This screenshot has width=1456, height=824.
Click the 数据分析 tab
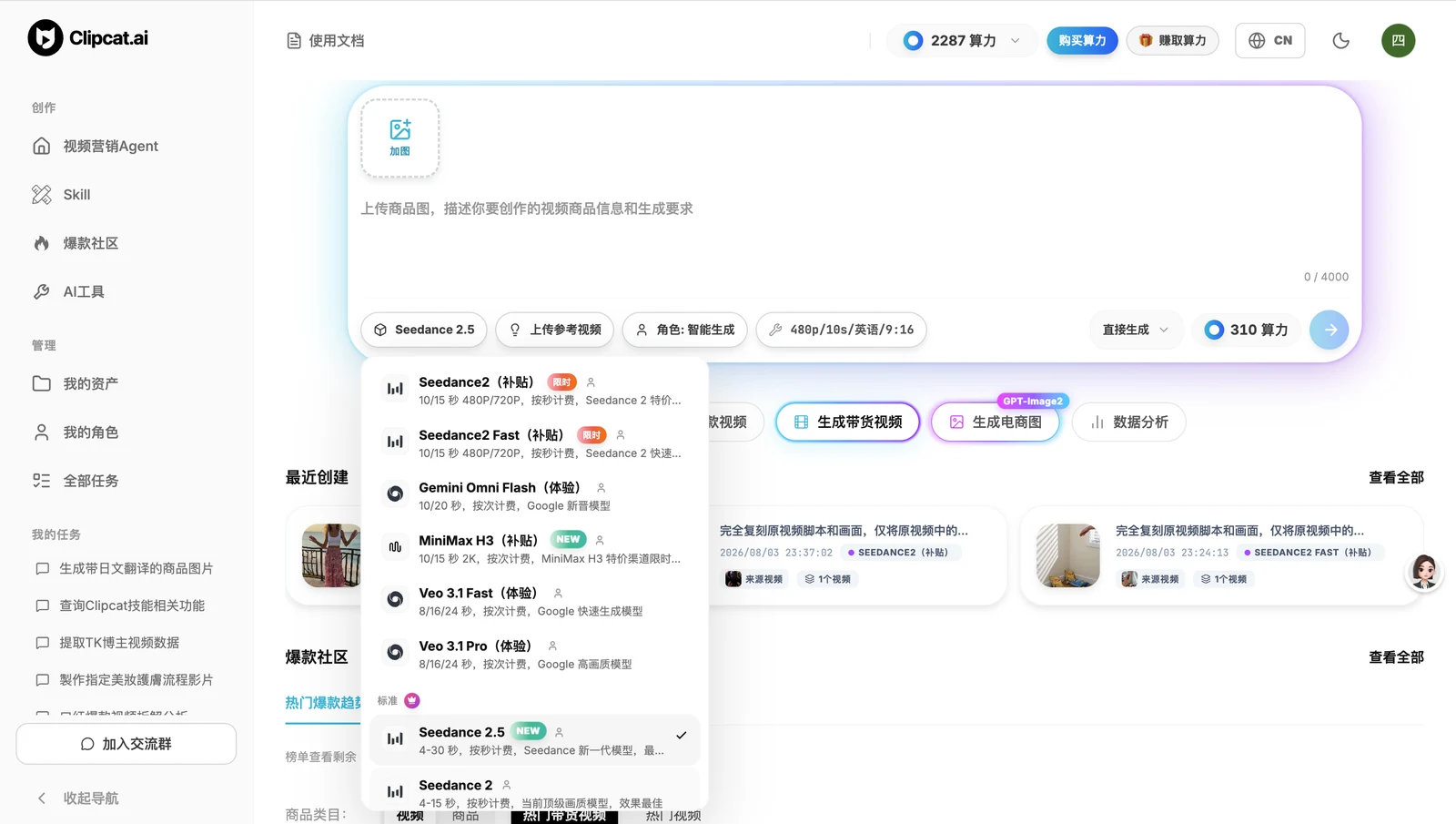[x=1128, y=422]
